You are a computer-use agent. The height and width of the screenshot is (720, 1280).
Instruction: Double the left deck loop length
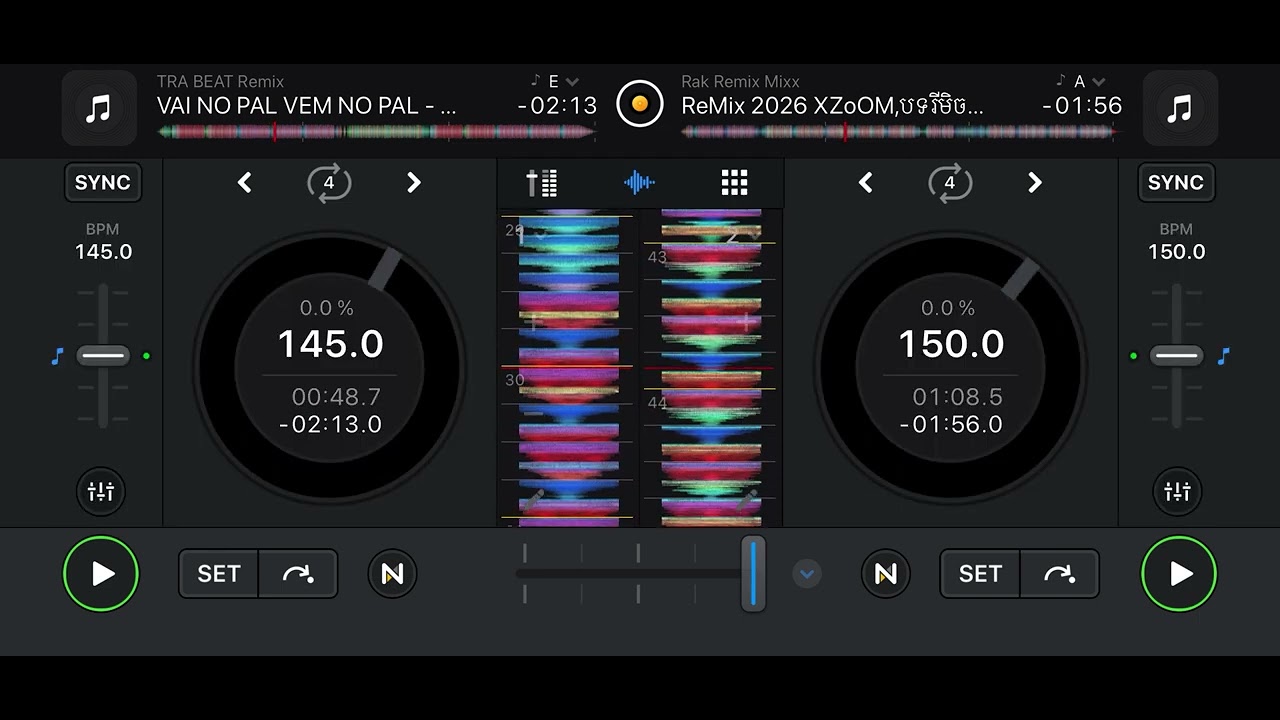(x=413, y=183)
